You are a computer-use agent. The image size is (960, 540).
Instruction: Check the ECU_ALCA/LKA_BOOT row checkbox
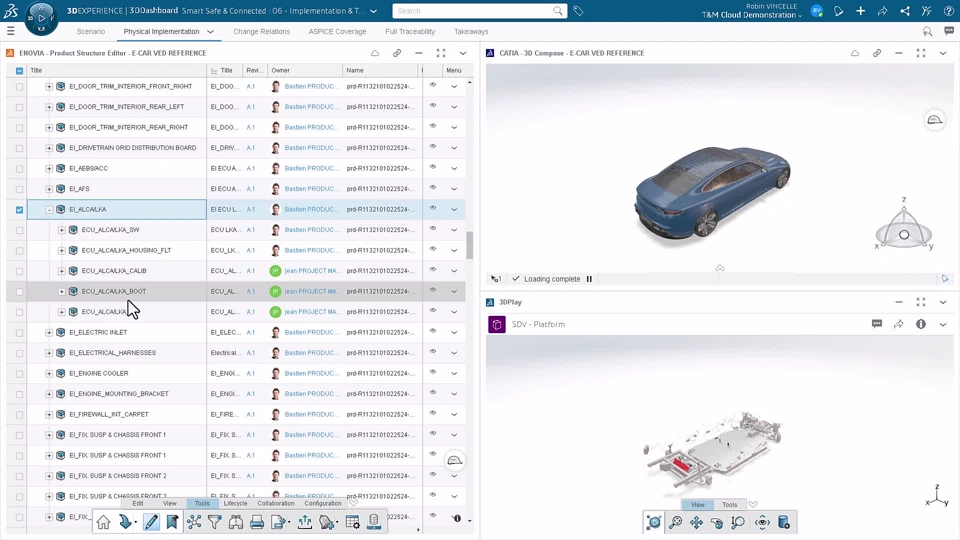tap(20, 291)
